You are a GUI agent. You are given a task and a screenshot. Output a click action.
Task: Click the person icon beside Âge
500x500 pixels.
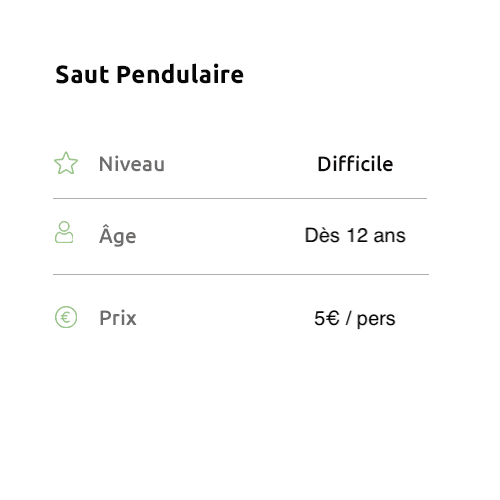click(64, 232)
